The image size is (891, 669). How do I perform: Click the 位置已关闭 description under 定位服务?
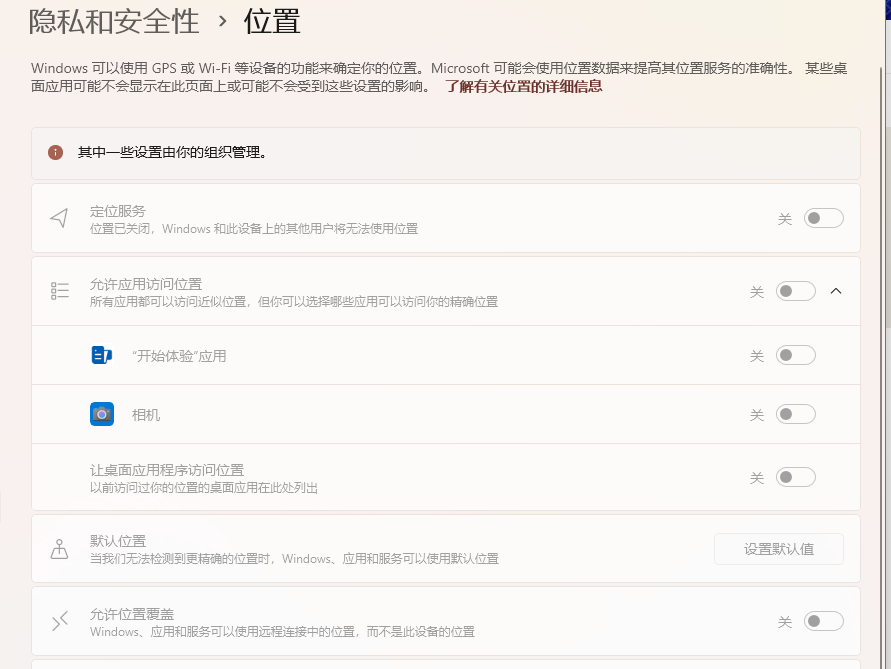254,228
